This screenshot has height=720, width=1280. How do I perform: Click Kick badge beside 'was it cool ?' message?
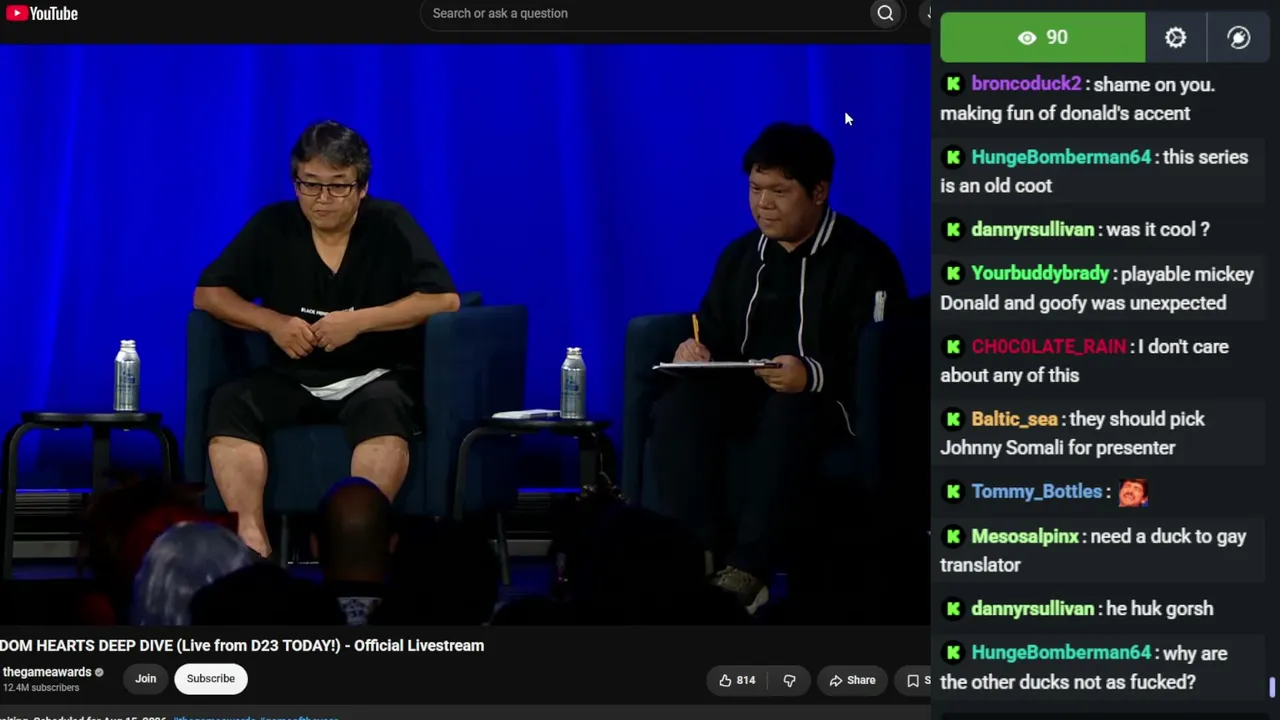click(953, 230)
